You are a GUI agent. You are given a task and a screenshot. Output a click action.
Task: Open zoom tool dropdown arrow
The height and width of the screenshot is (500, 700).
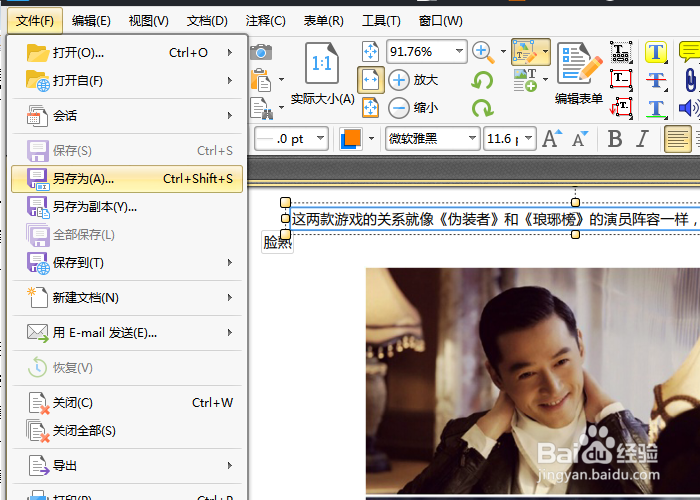[503, 52]
